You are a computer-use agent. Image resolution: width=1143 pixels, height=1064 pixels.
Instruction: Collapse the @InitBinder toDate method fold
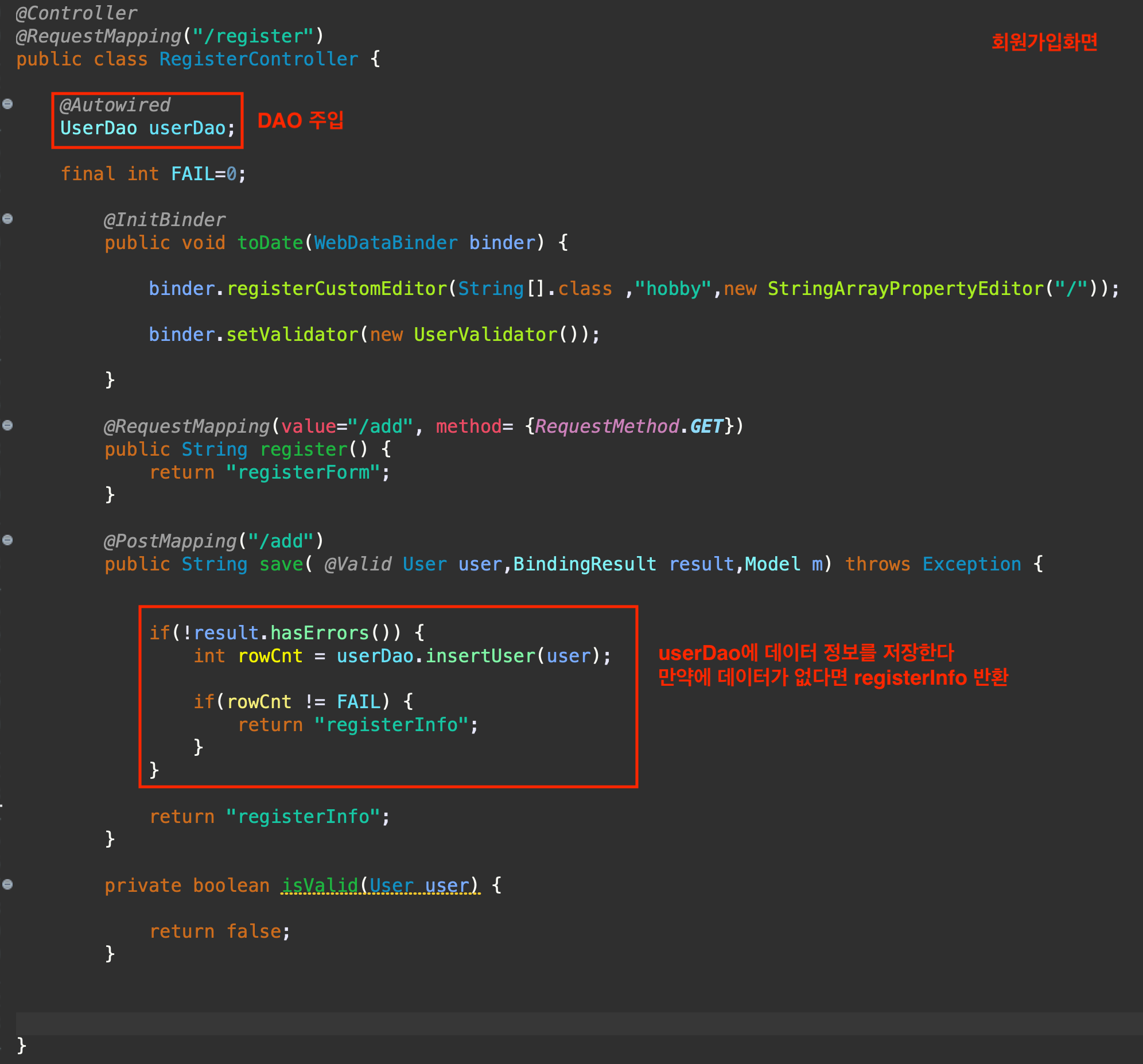coord(7,219)
